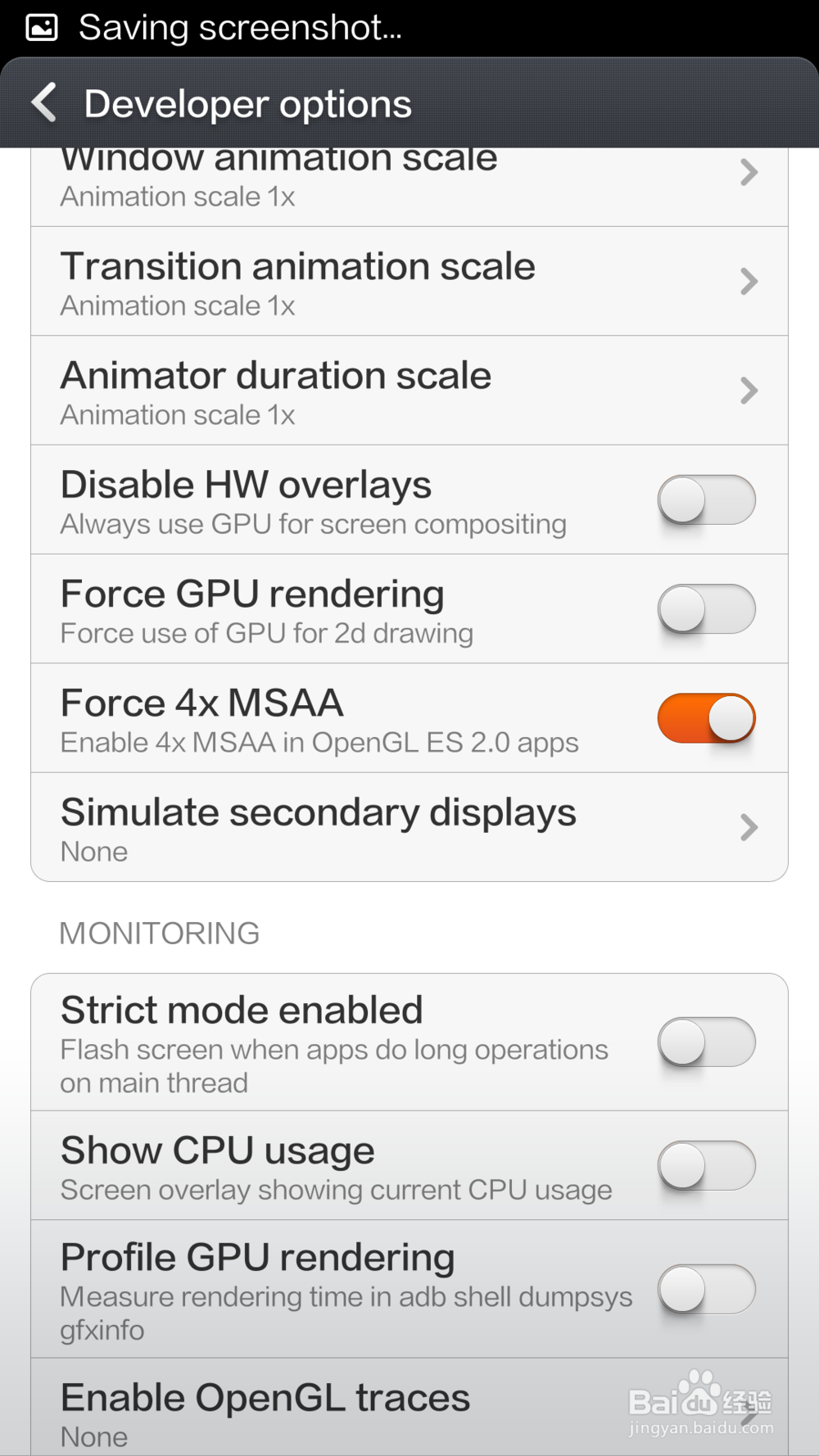Open Animator duration scale chevron

(x=749, y=391)
